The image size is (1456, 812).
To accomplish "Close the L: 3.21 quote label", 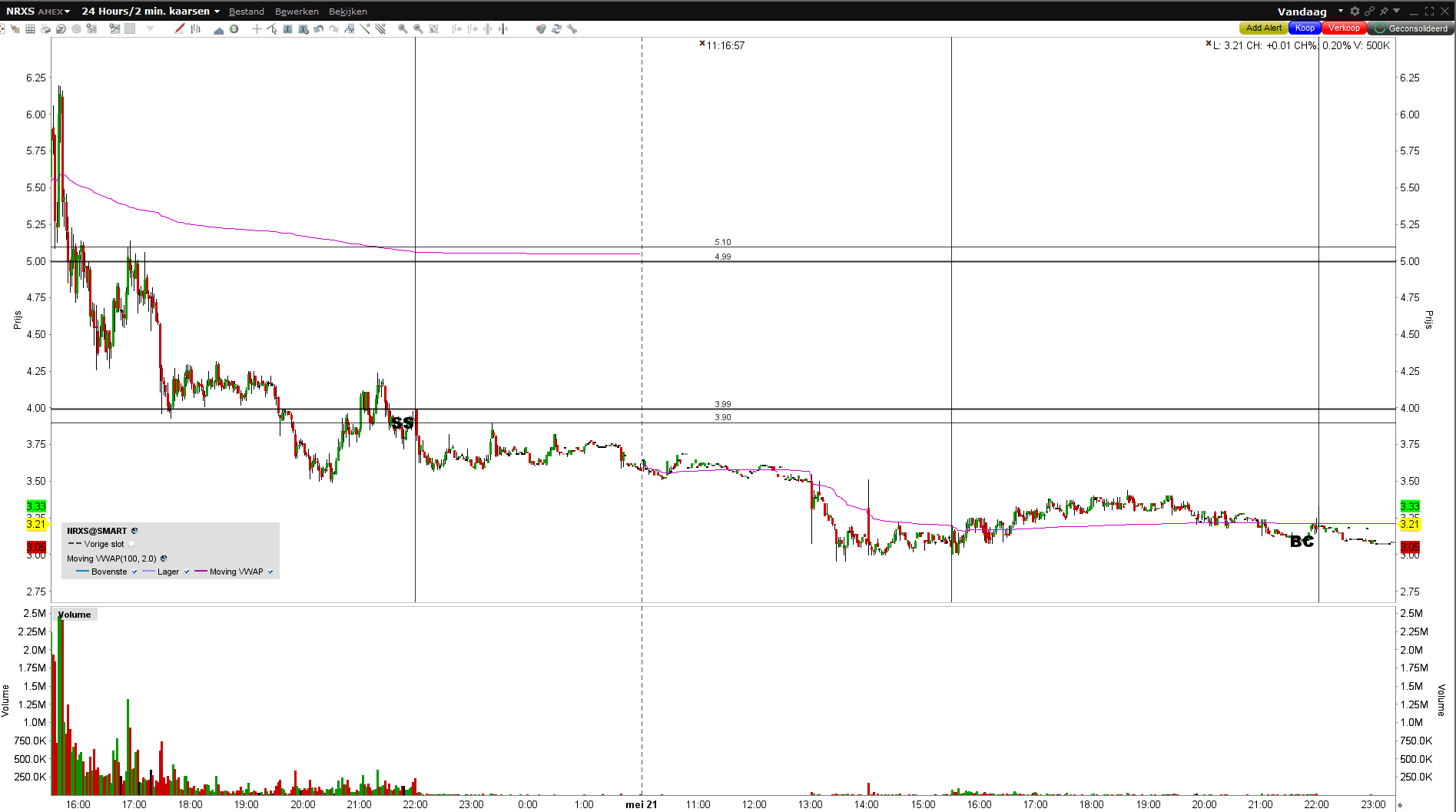I will [x=1209, y=44].
